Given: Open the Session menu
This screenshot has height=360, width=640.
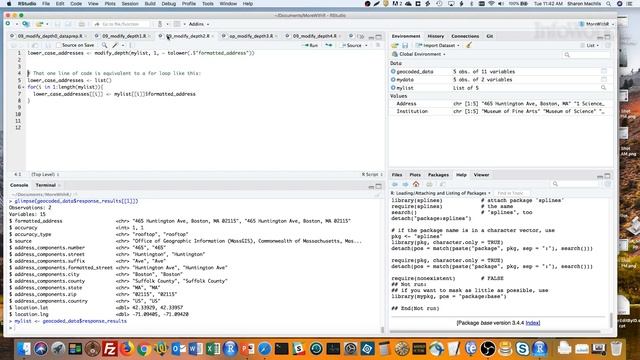Looking at the screenshot, I should 130,4.
